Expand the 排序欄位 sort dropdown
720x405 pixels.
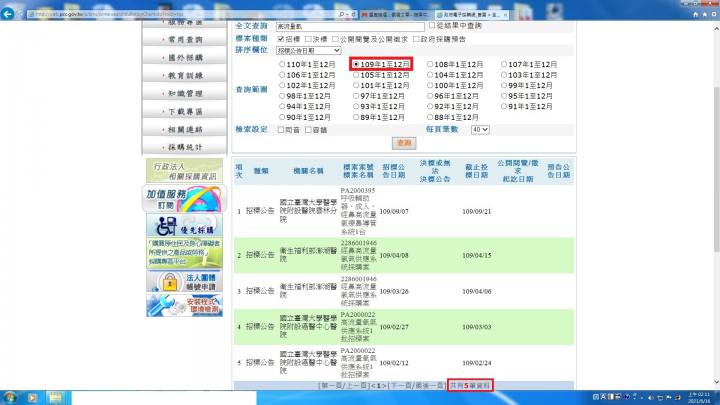point(307,49)
